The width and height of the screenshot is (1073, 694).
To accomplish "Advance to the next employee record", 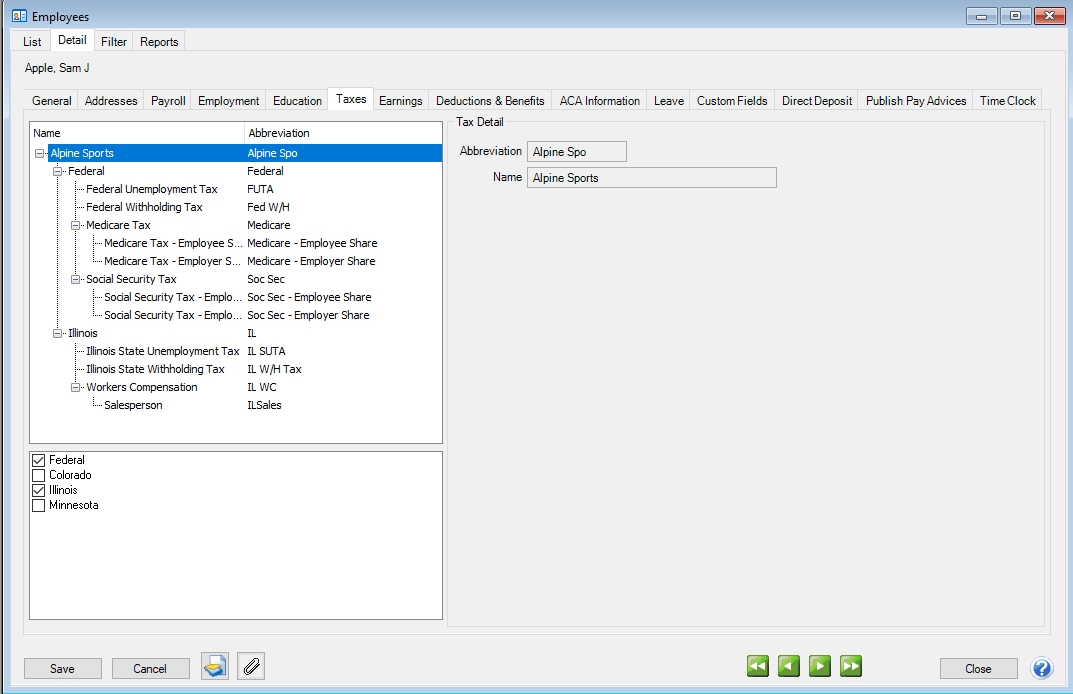I will tap(820, 666).
